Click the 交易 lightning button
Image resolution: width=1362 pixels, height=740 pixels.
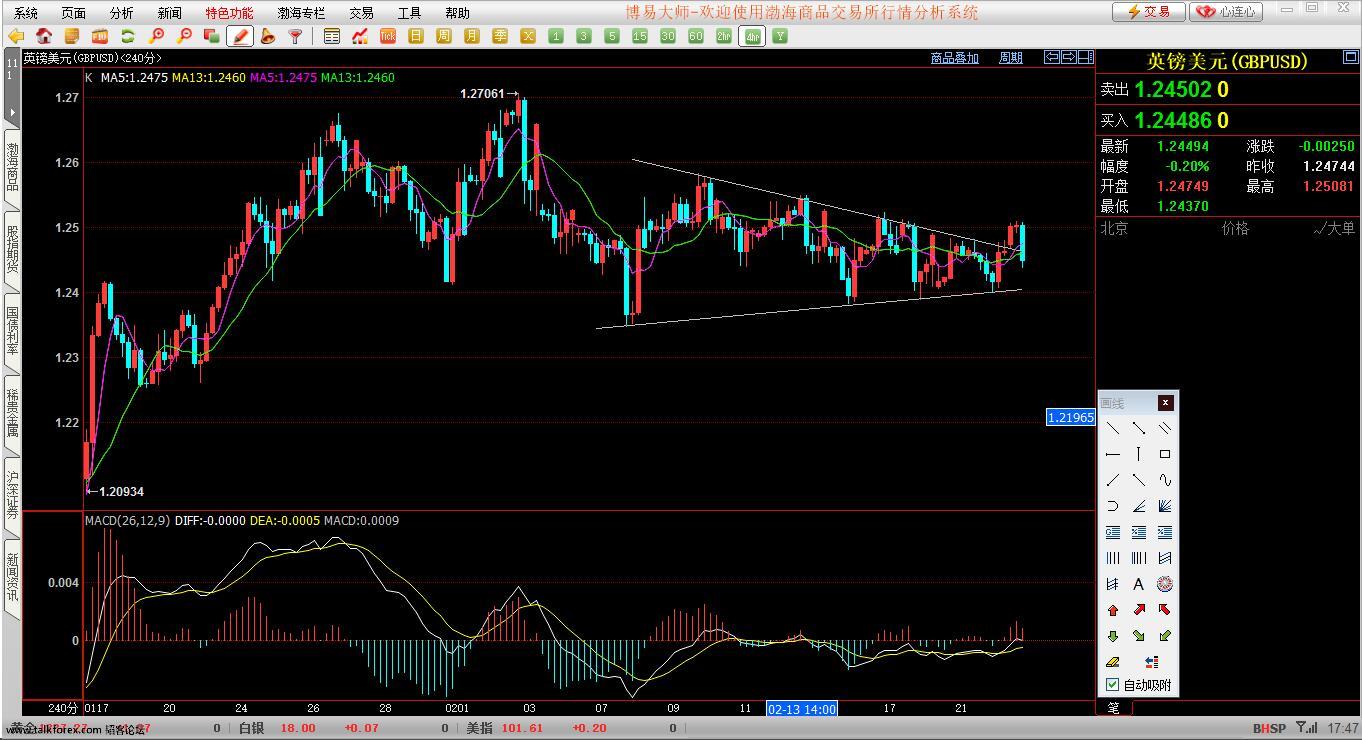click(1149, 12)
